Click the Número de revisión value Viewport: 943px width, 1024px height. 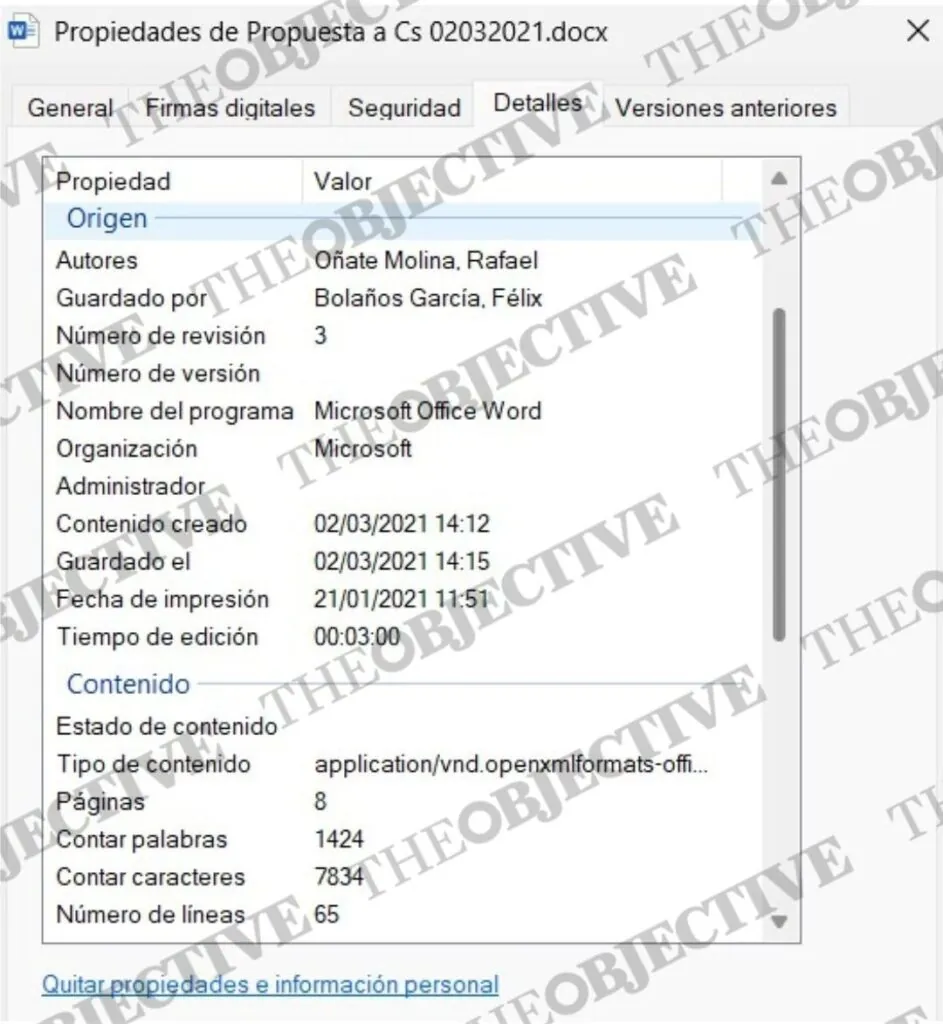[321, 336]
